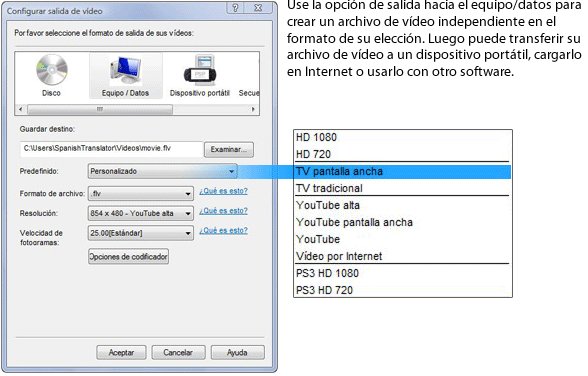Screen dimensions: 588x376
Task: Choose TV pantalla ancha preset
Action: point(402,172)
